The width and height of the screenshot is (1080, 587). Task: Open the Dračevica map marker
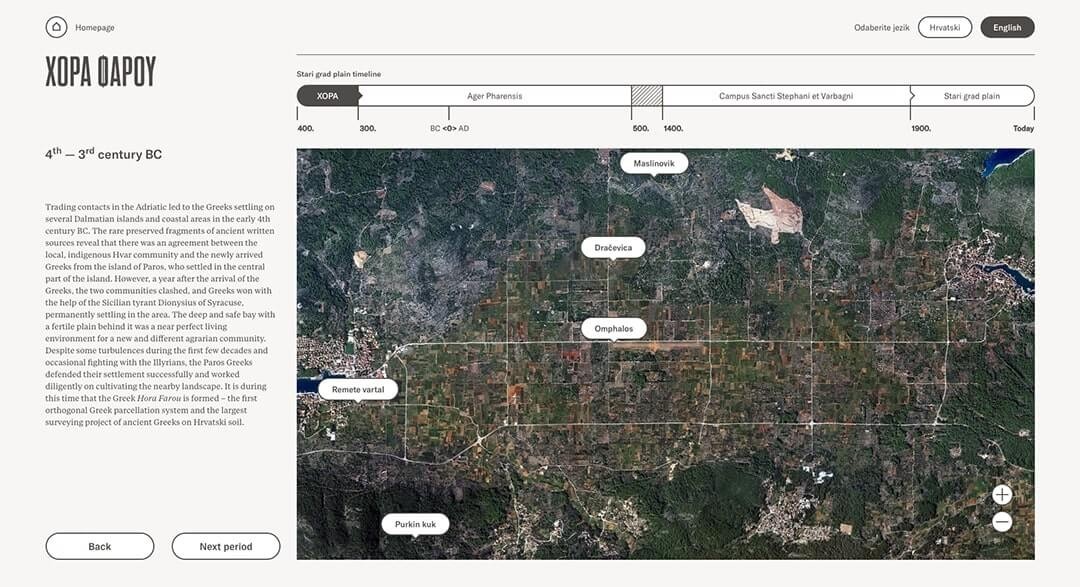point(613,247)
